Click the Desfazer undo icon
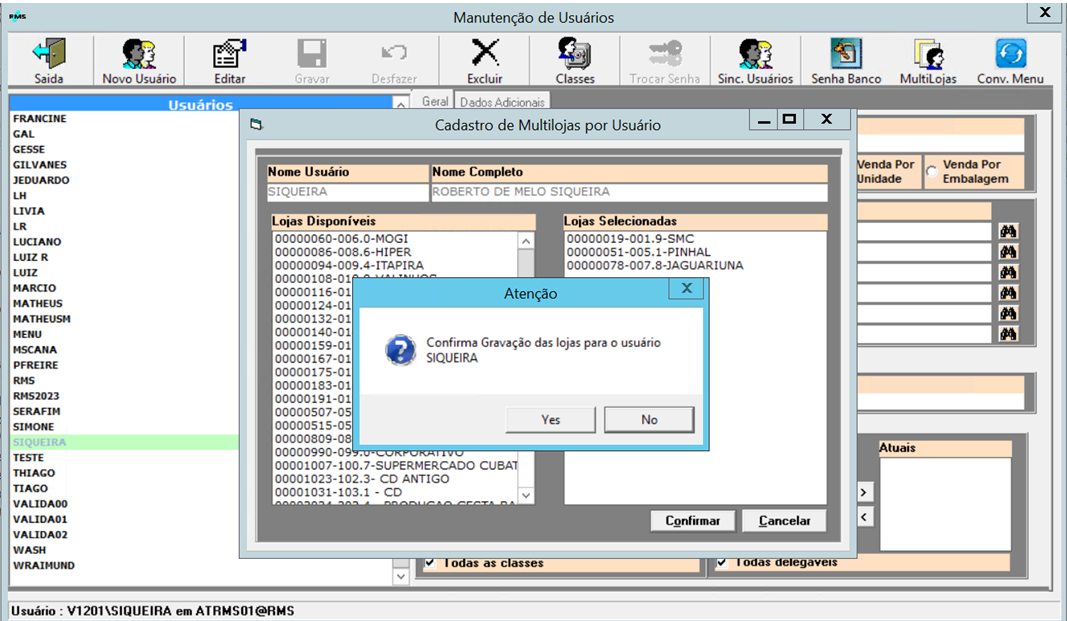 (x=394, y=52)
